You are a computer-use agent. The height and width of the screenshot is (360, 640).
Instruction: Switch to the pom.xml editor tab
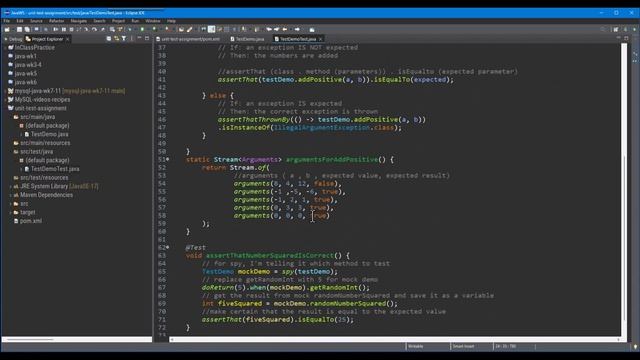[188, 39]
